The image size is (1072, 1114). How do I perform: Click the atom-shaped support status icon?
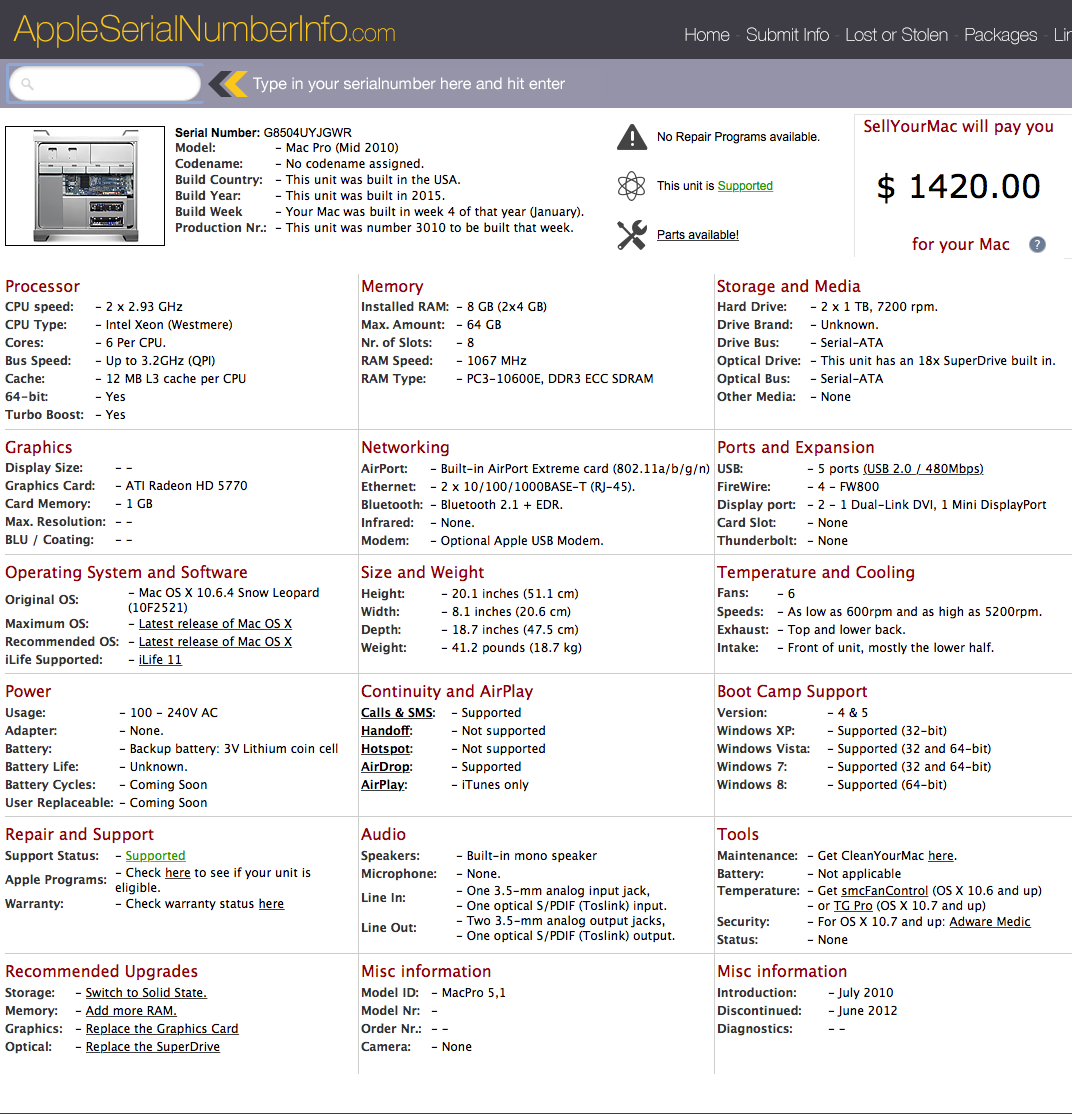631,186
